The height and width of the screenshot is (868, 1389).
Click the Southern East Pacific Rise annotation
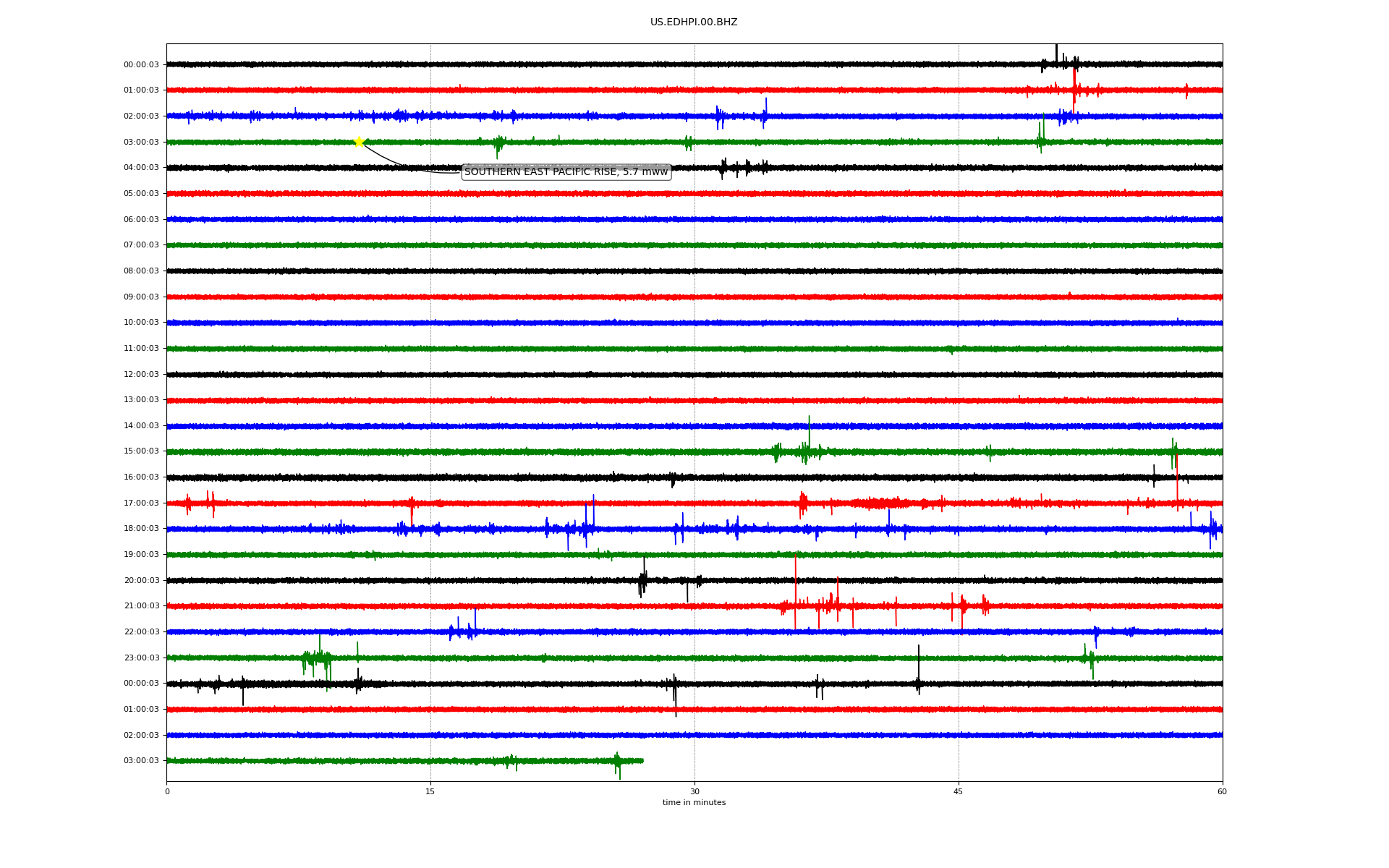pyautogui.click(x=566, y=172)
